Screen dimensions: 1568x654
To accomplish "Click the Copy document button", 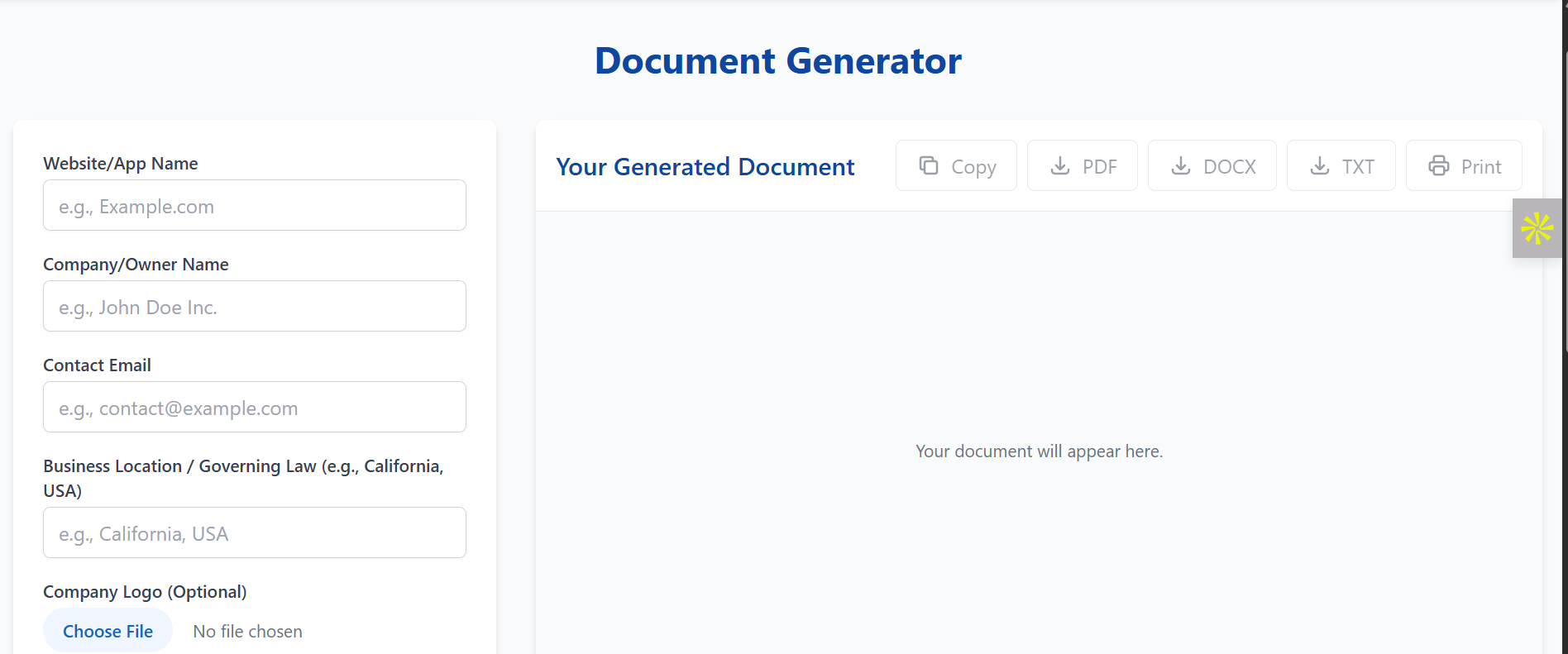I will coord(956,166).
